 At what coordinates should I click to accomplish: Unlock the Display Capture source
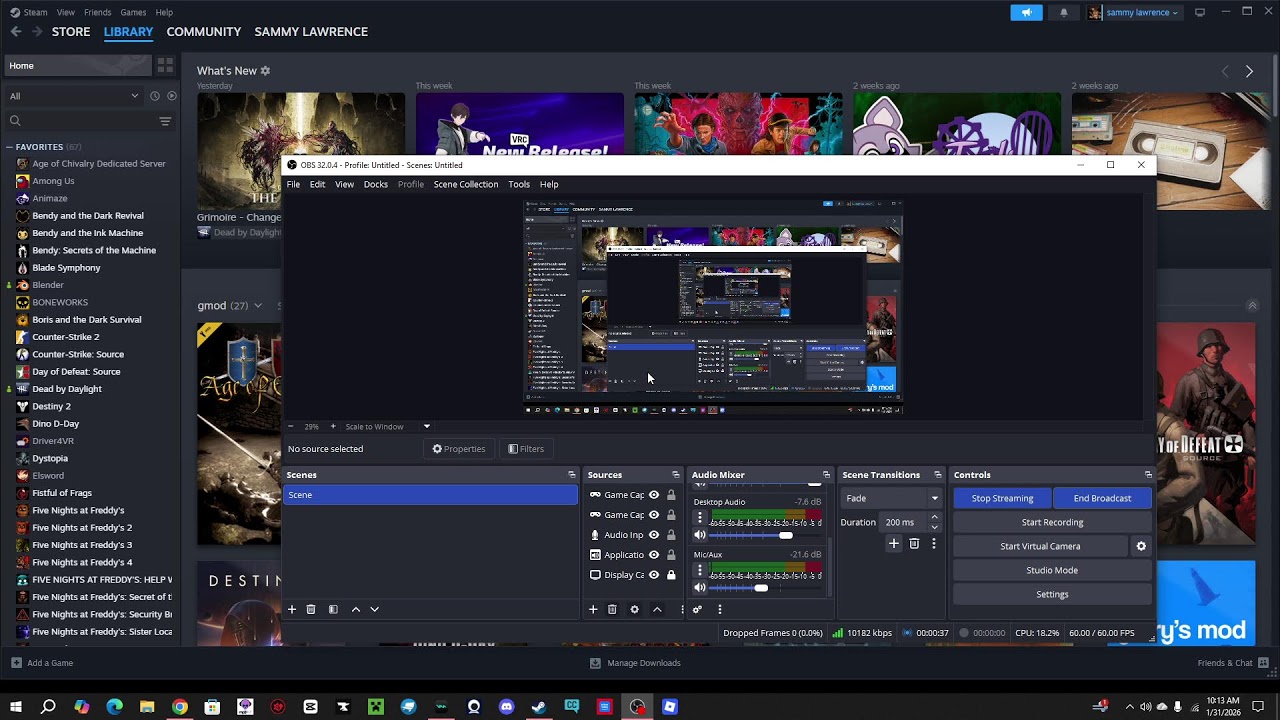click(671, 575)
